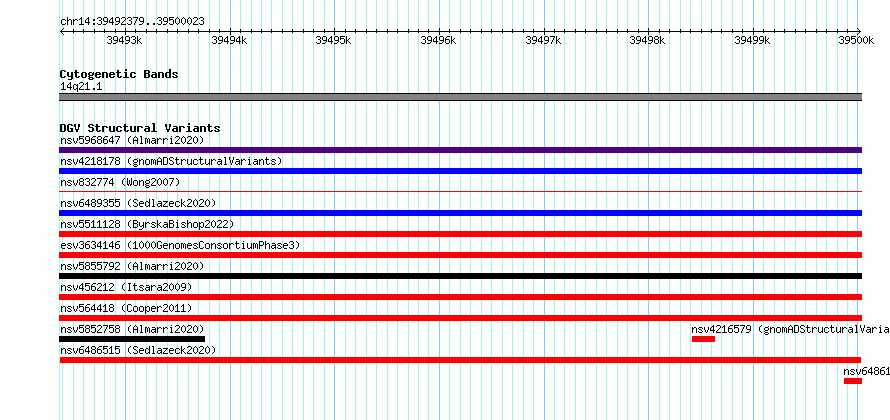
Task: Select the short black bar for nsv5852758
Action: click(x=132, y=339)
